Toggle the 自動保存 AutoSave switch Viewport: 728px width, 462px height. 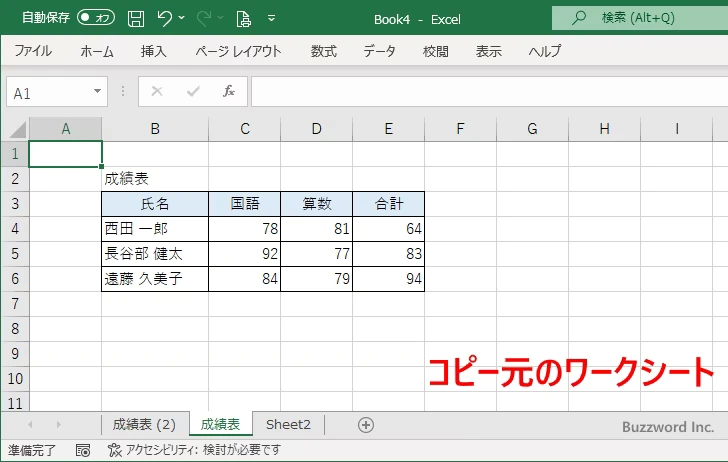(x=96, y=17)
